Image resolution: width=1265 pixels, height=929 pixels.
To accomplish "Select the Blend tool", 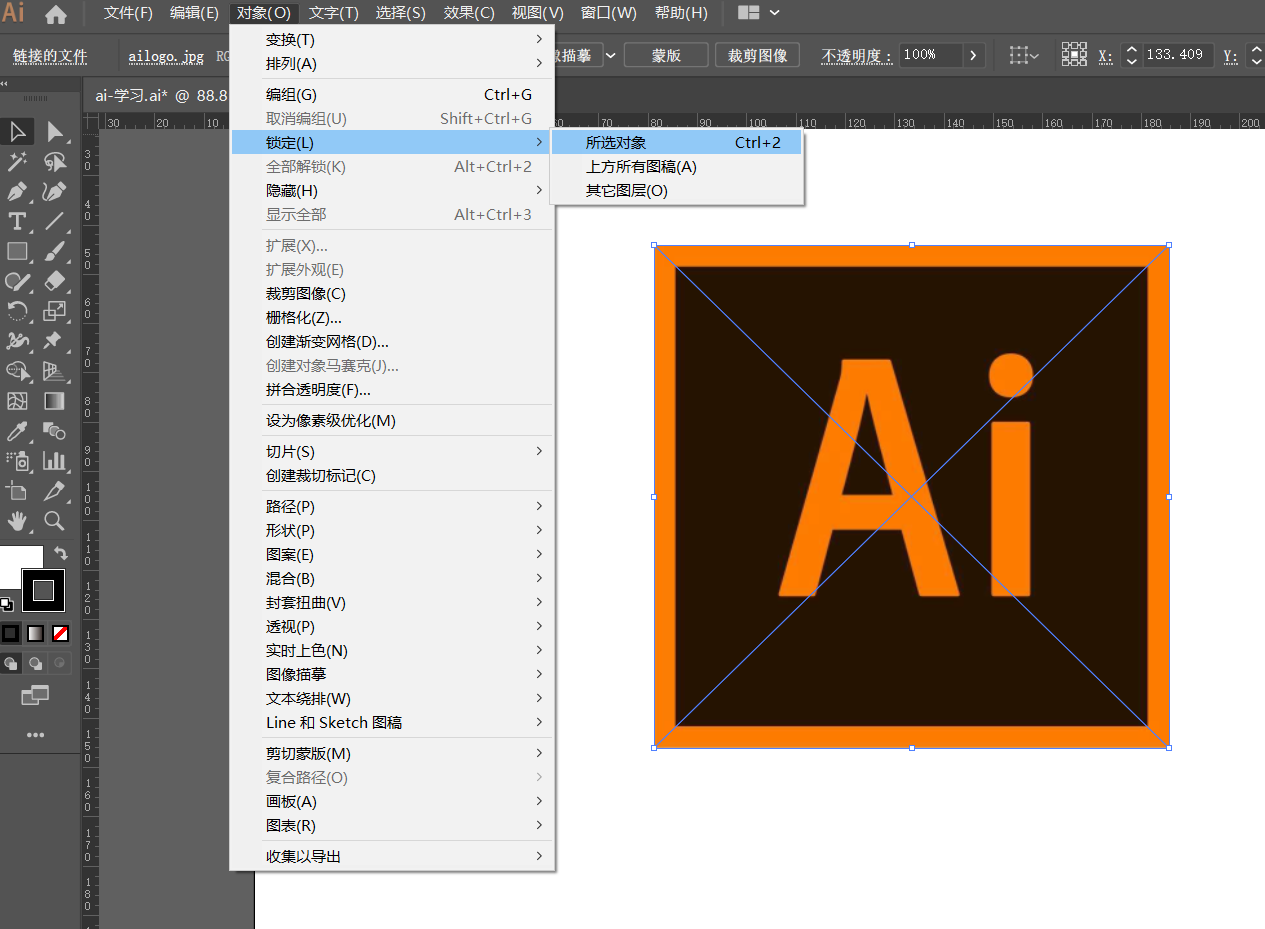I will coord(55,431).
